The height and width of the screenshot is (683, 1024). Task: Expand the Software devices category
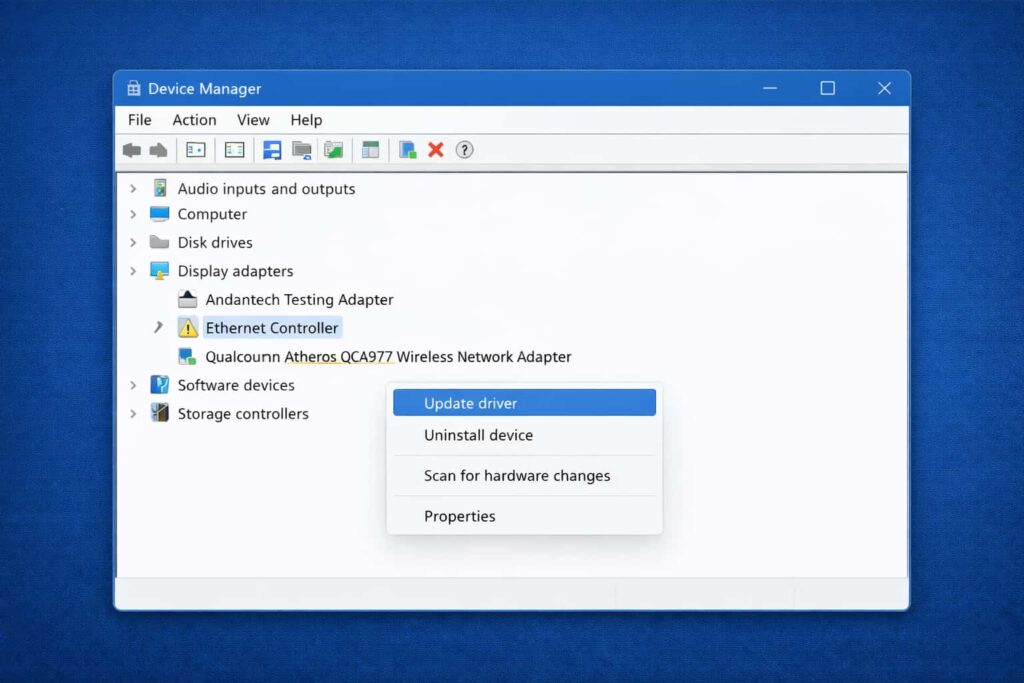click(133, 385)
